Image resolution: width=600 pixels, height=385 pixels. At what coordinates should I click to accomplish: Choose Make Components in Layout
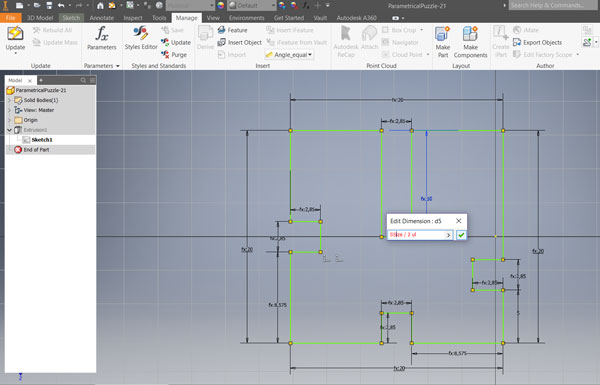tap(470, 42)
